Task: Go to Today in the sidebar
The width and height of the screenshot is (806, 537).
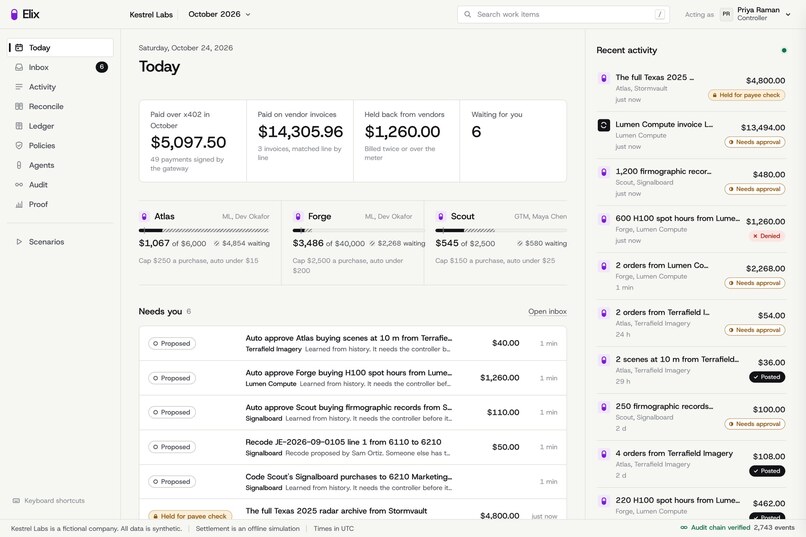Action: click(x=61, y=48)
